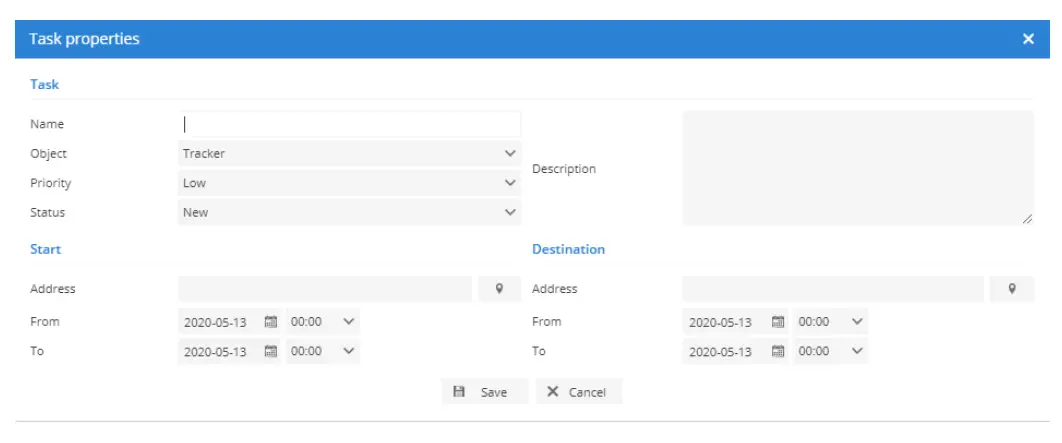Open Destination From time dropdown
The image size is (1062, 443).
pos(831,322)
